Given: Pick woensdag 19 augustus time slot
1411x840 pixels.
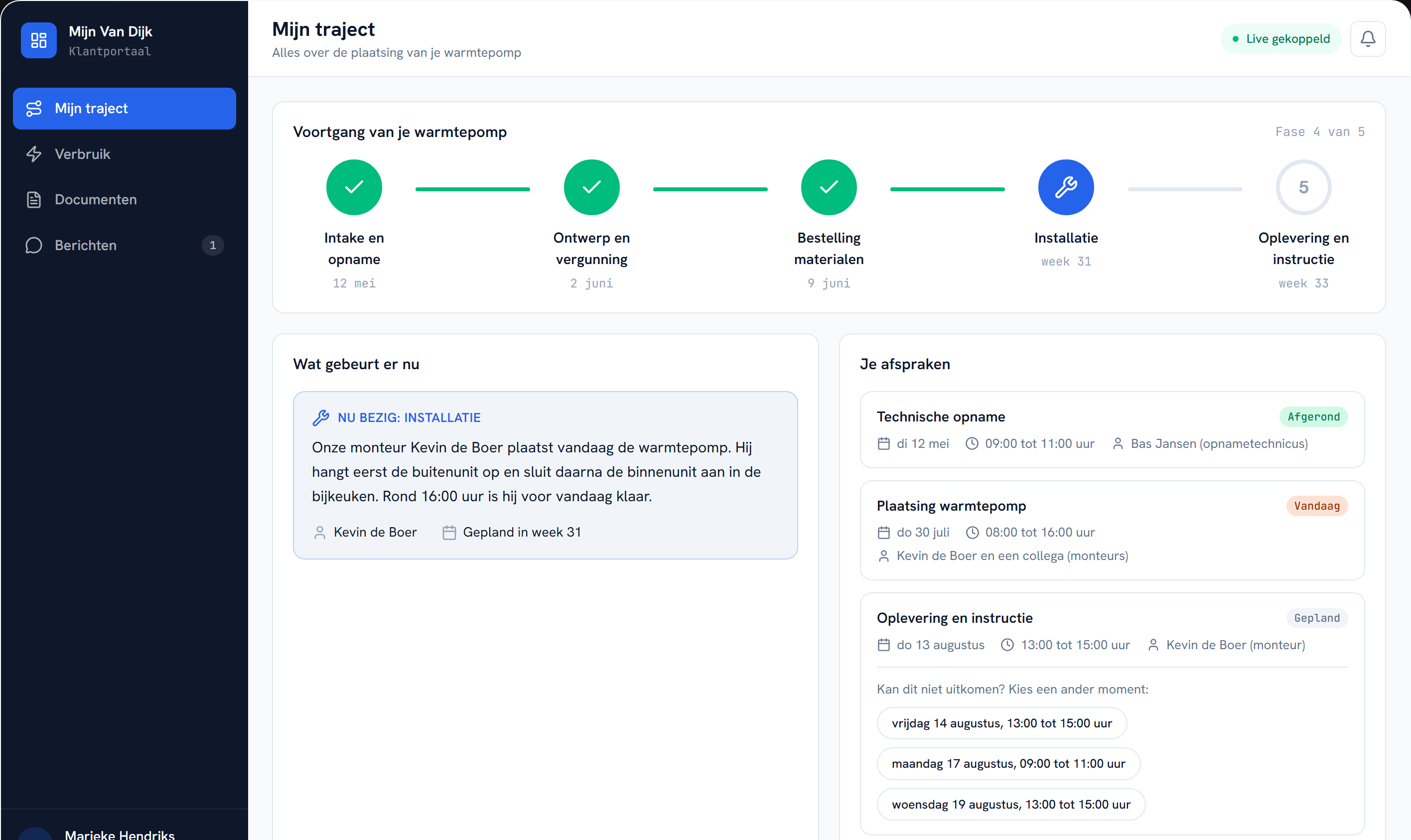Looking at the screenshot, I should tap(1011, 804).
